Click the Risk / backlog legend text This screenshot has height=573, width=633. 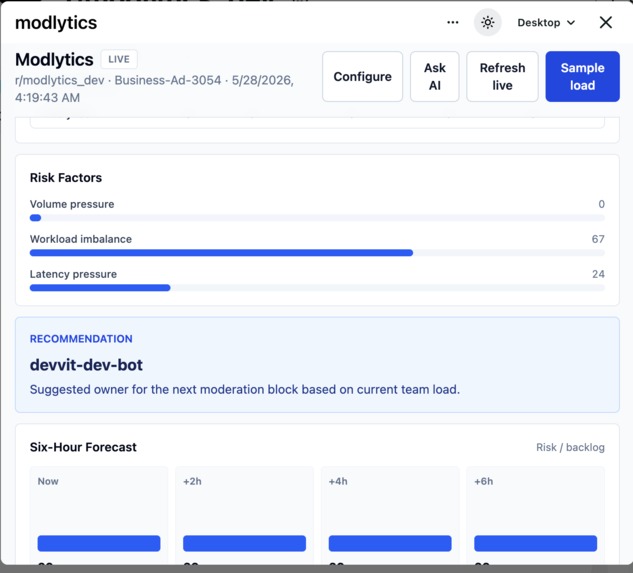tap(570, 447)
